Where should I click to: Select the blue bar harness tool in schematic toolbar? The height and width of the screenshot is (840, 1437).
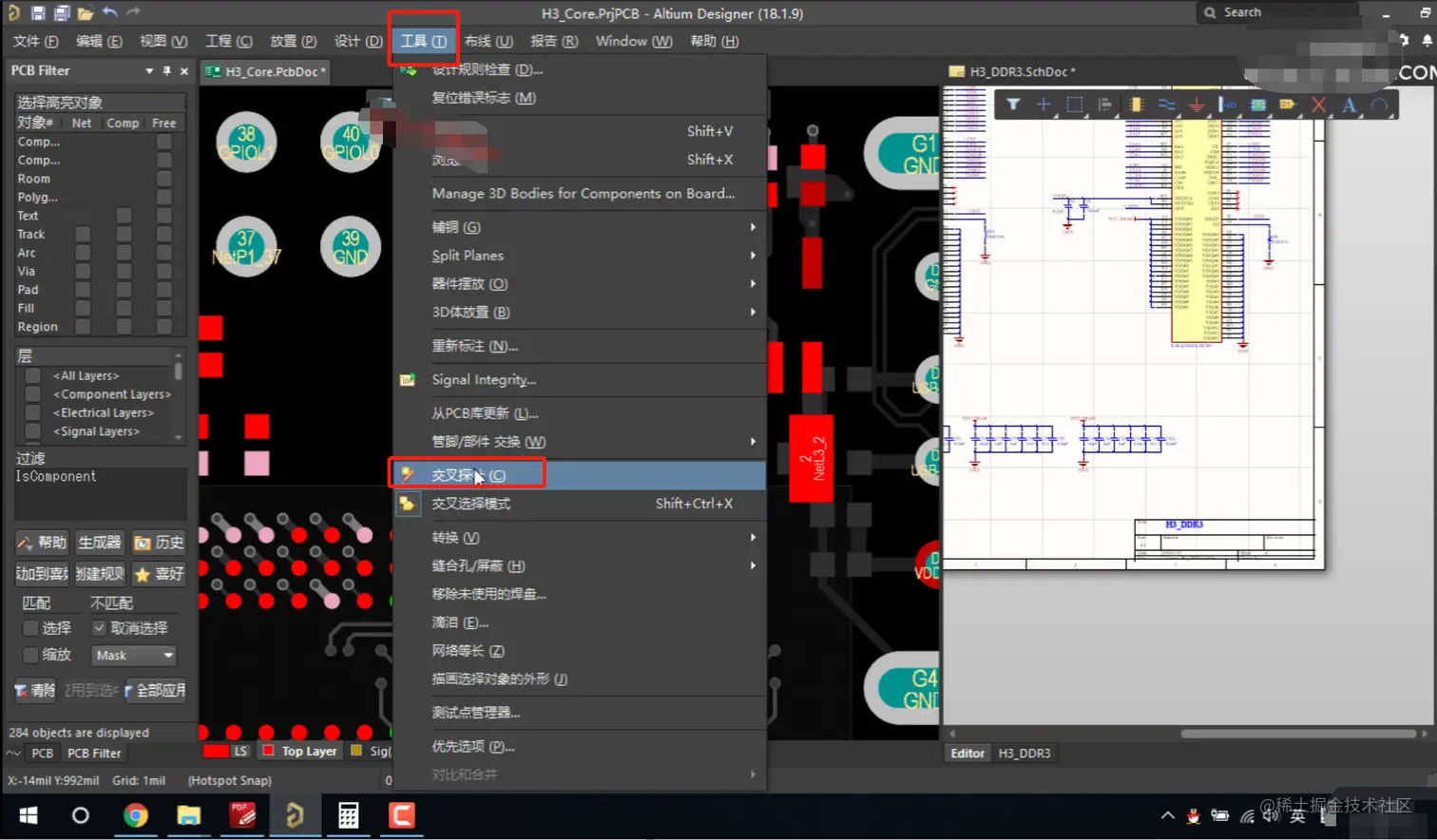(1227, 105)
